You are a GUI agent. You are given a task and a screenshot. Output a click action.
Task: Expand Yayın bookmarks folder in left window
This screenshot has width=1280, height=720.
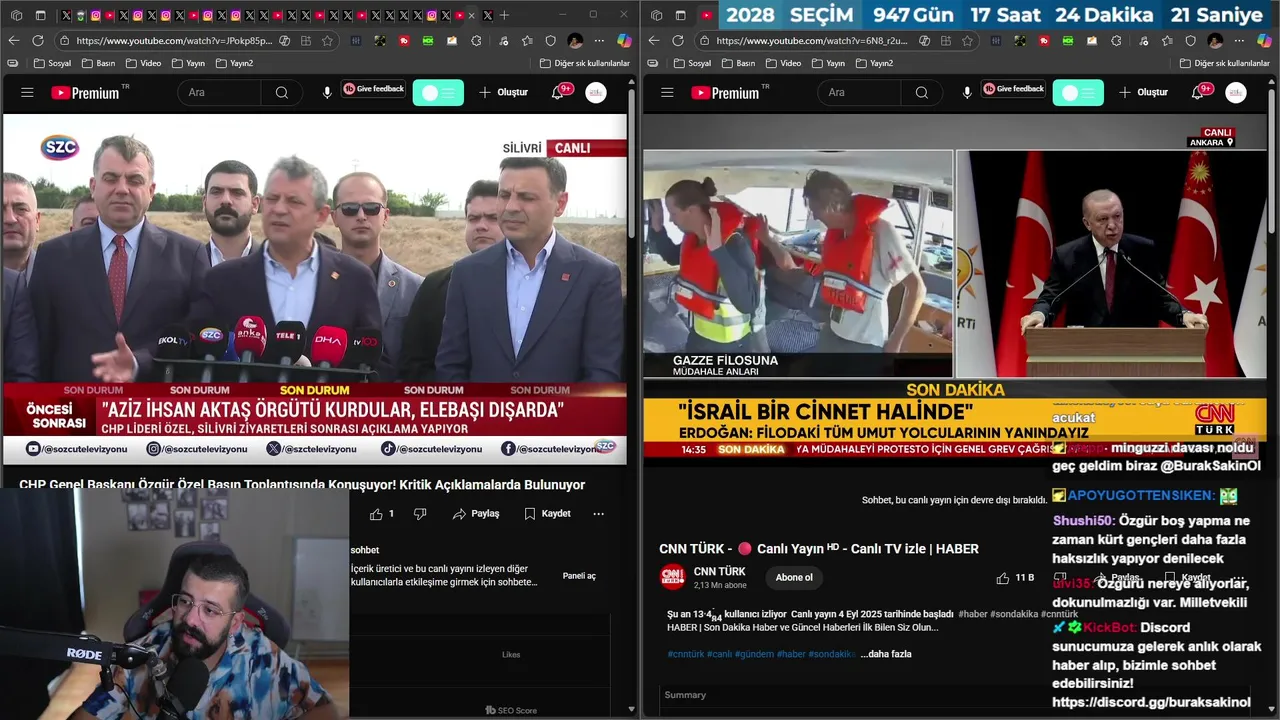[x=188, y=63]
